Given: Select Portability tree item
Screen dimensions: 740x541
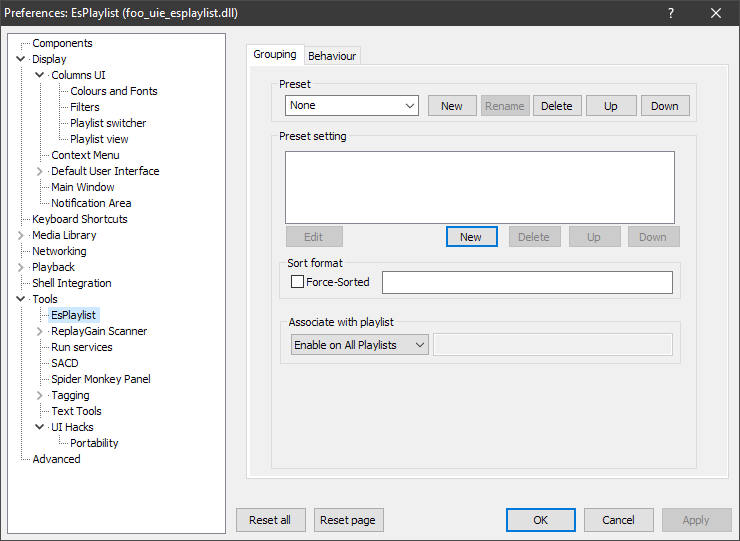Looking at the screenshot, I should click(94, 443).
